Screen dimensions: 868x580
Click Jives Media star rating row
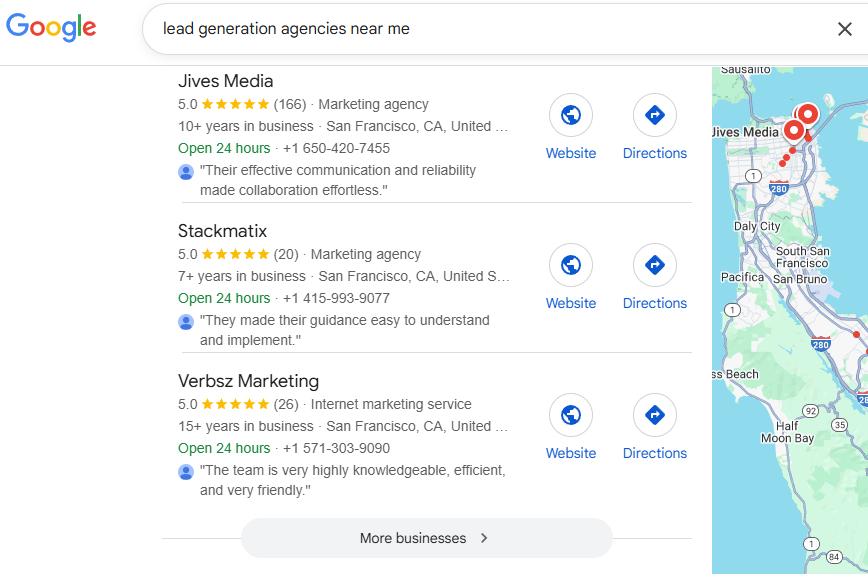pos(235,104)
